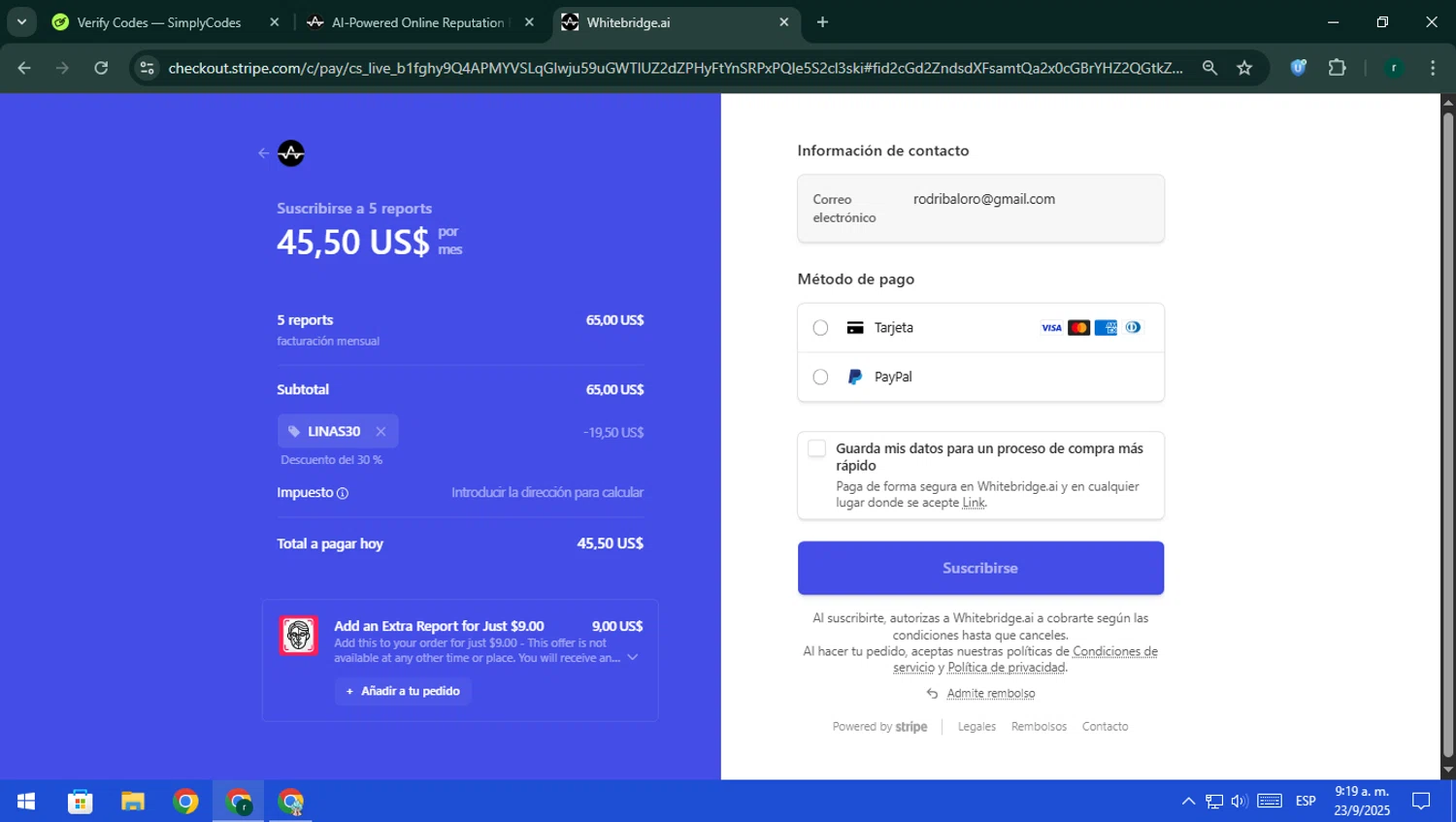Screen dimensions: 1456x822
Task: Click the email field with rodribaloro@gmail.com
Action: pos(980,209)
